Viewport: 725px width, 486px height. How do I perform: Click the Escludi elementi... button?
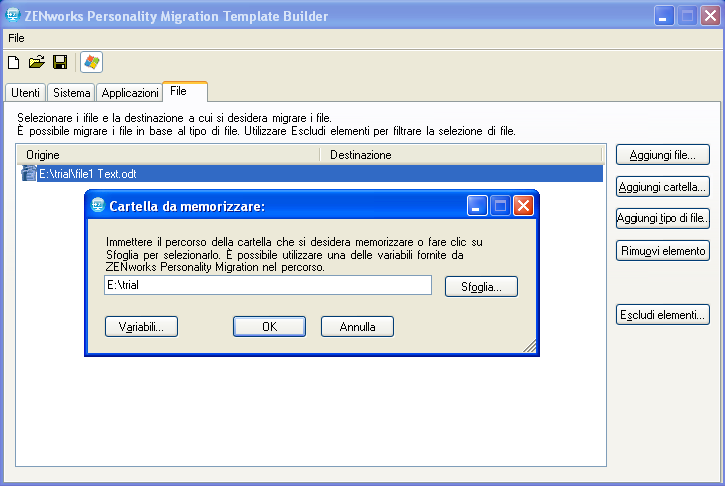[663, 315]
